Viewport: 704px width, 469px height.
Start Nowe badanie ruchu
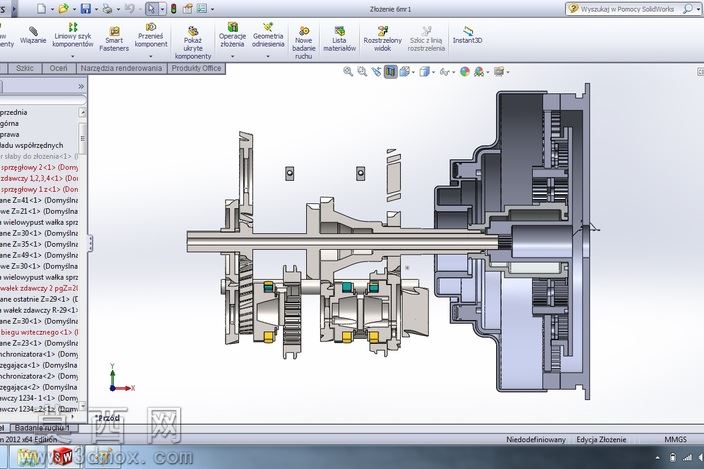pos(304,43)
